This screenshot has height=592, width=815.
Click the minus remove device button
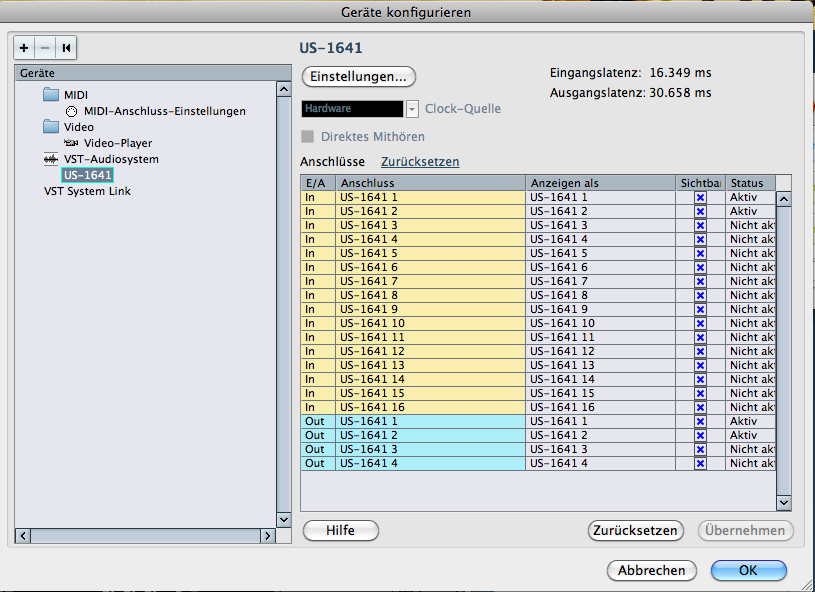coord(45,48)
